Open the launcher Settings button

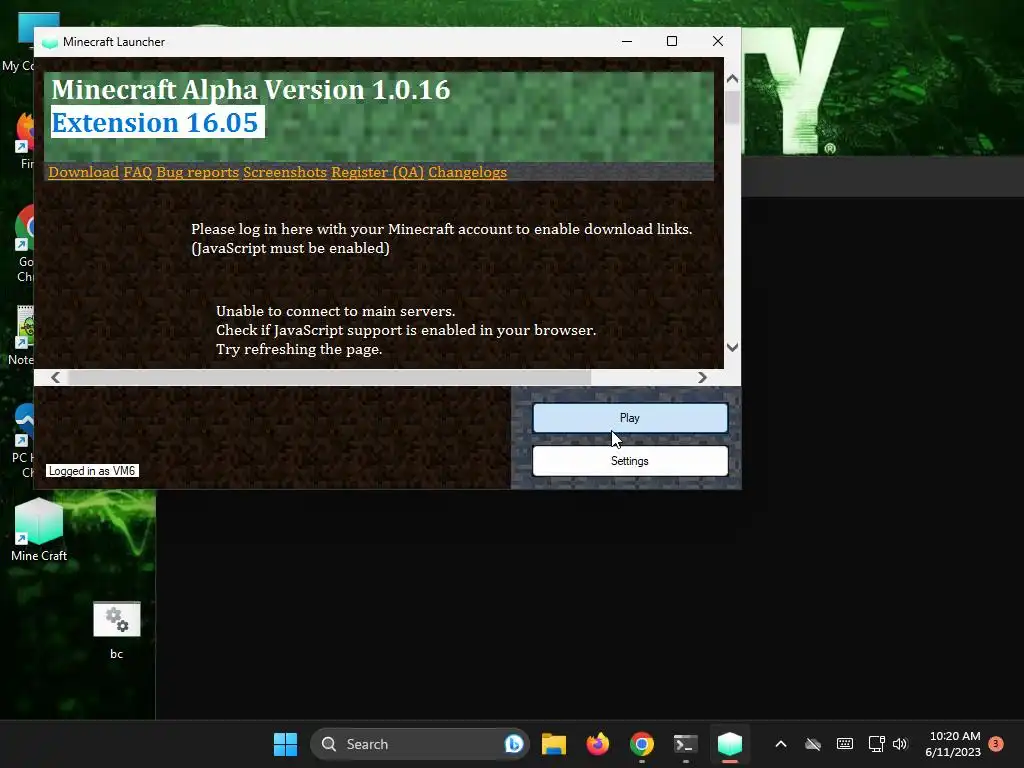(x=630, y=461)
